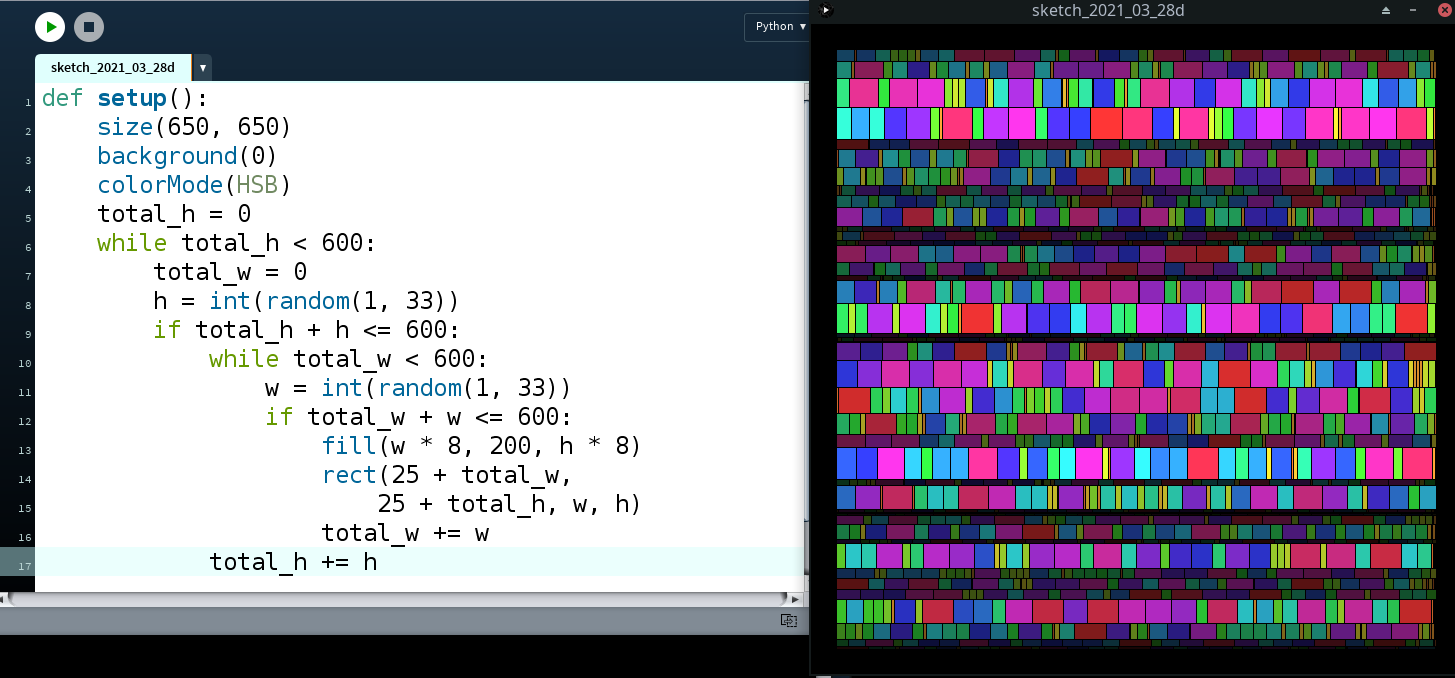Stop the running sketch
1455x678 pixels.
[x=88, y=27]
